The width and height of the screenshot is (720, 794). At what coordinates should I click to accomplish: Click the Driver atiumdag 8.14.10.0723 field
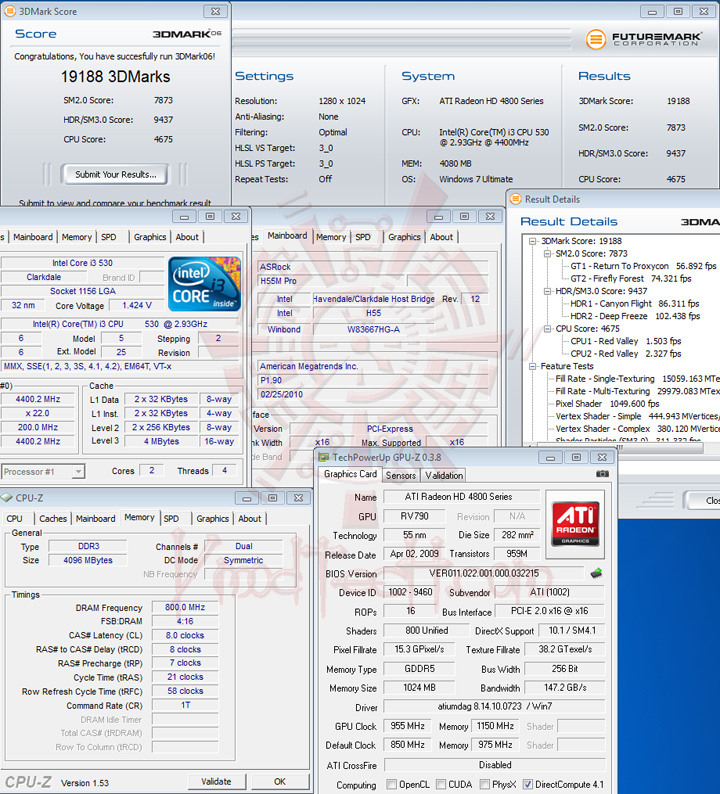point(494,706)
